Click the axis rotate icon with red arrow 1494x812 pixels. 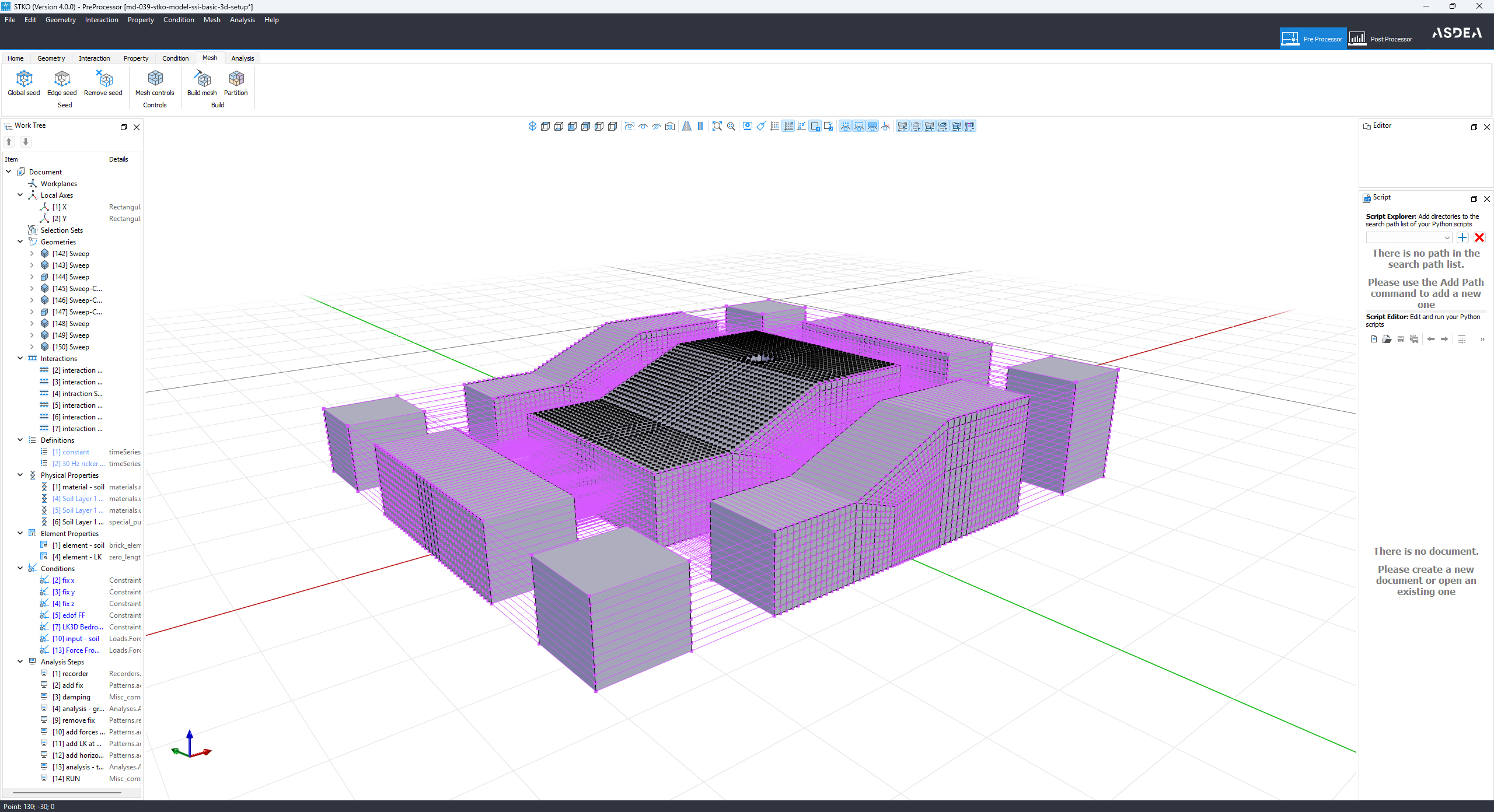(886, 126)
